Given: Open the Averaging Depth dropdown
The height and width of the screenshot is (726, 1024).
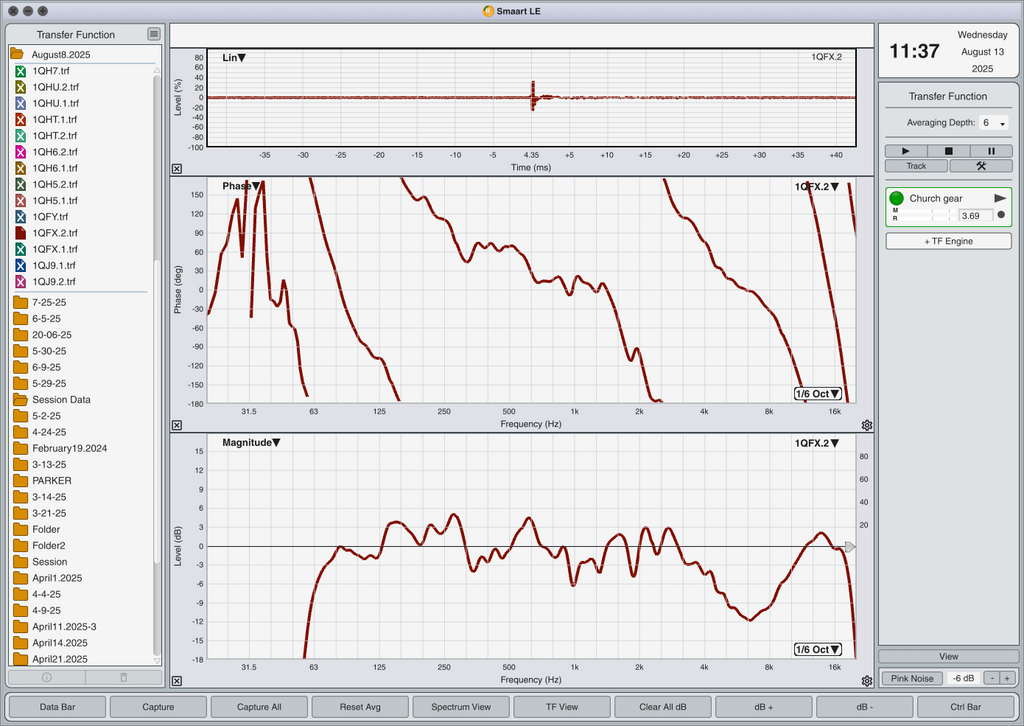Looking at the screenshot, I should pyautogui.click(x=994, y=123).
